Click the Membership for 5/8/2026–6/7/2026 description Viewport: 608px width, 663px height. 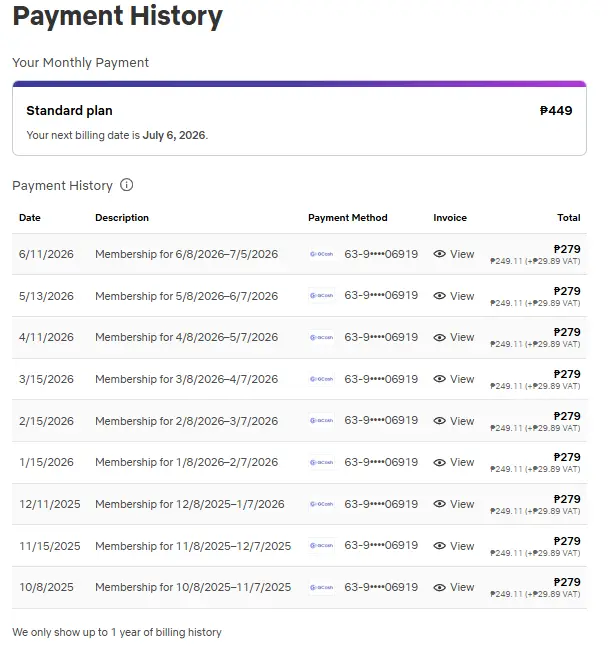pos(186,296)
